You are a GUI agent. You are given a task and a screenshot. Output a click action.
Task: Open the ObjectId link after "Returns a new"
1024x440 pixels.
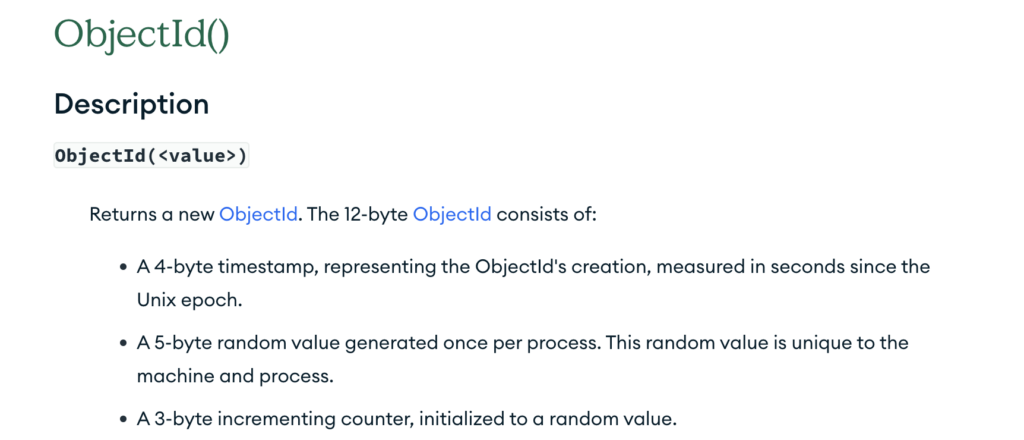click(259, 215)
